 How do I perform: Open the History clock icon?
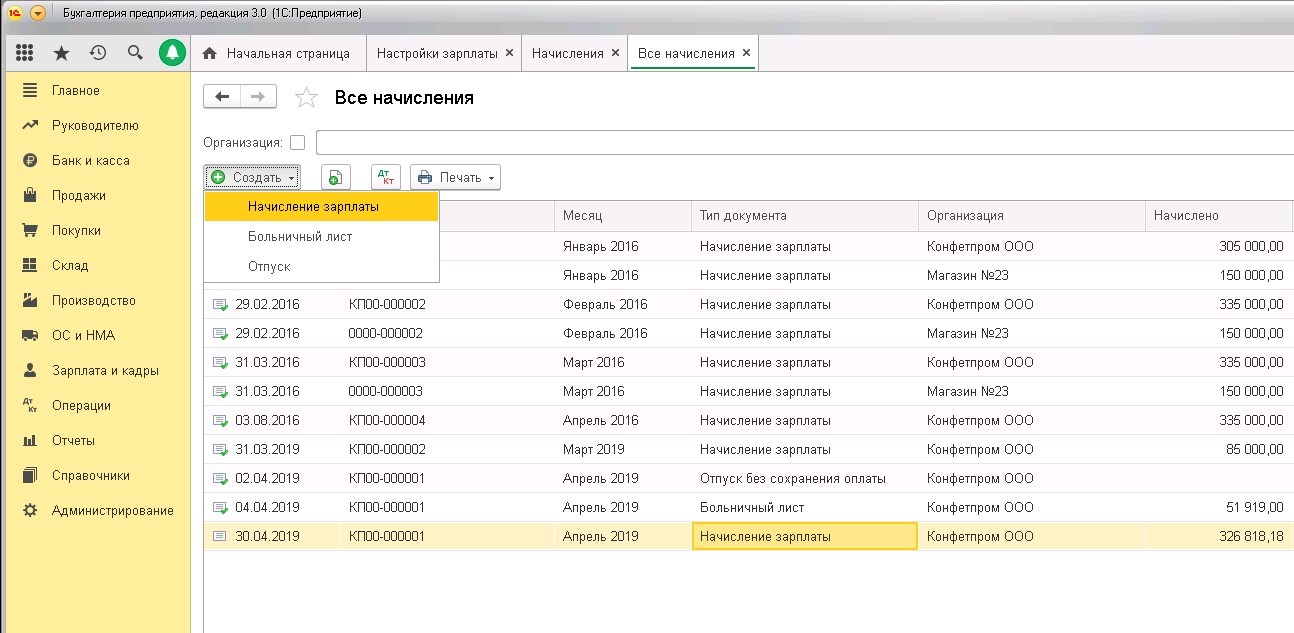(98, 53)
